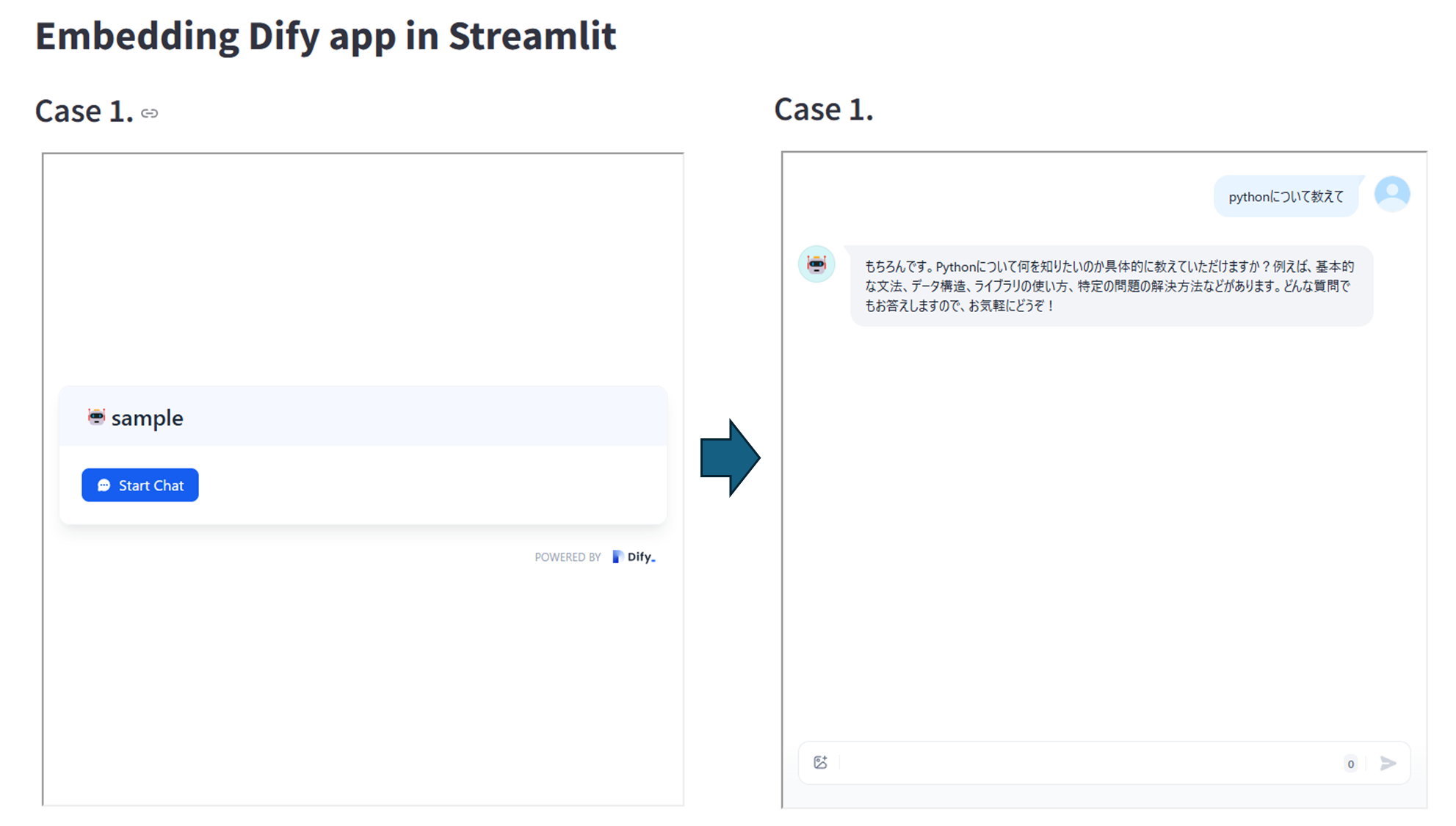This screenshot has height=826, width=1456.
Task: Click the anchor link icon after Case 1 heading
Action: click(x=150, y=113)
